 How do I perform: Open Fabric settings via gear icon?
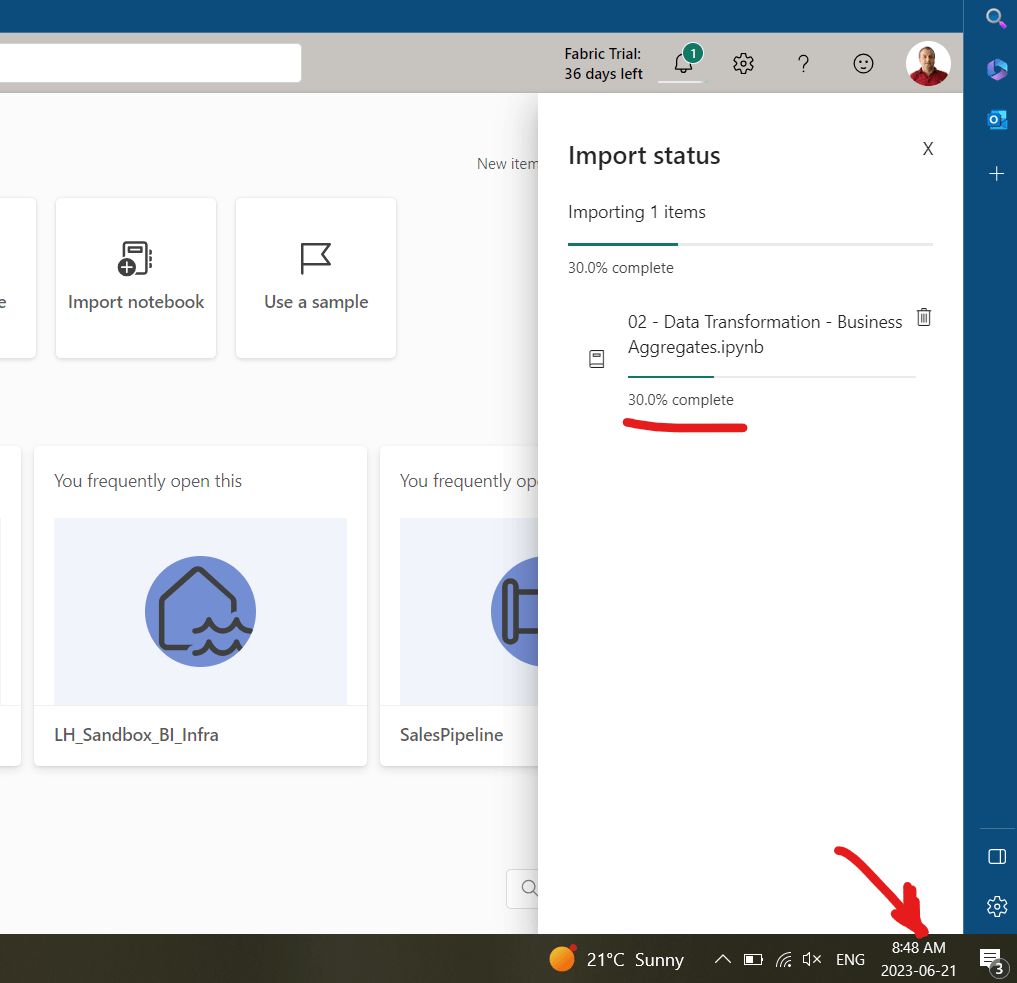[x=743, y=63]
